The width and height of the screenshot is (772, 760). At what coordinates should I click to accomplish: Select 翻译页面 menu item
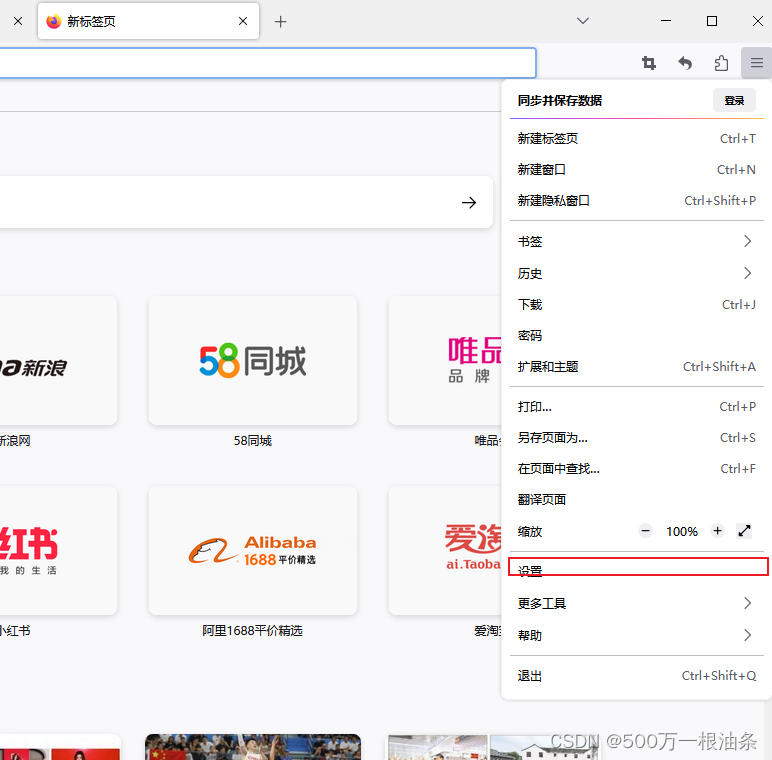pyautogui.click(x=637, y=500)
